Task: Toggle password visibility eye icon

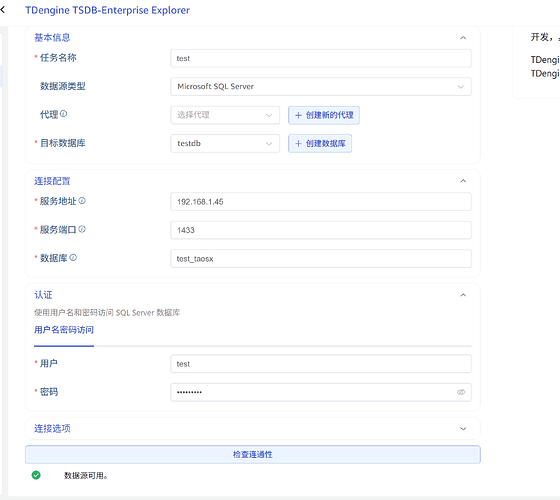Action: tap(461, 392)
